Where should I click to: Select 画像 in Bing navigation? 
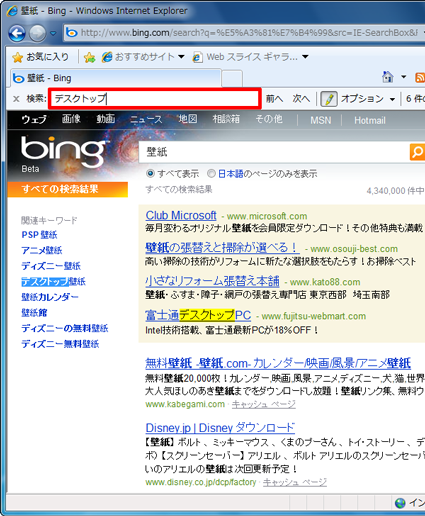(x=71, y=119)
